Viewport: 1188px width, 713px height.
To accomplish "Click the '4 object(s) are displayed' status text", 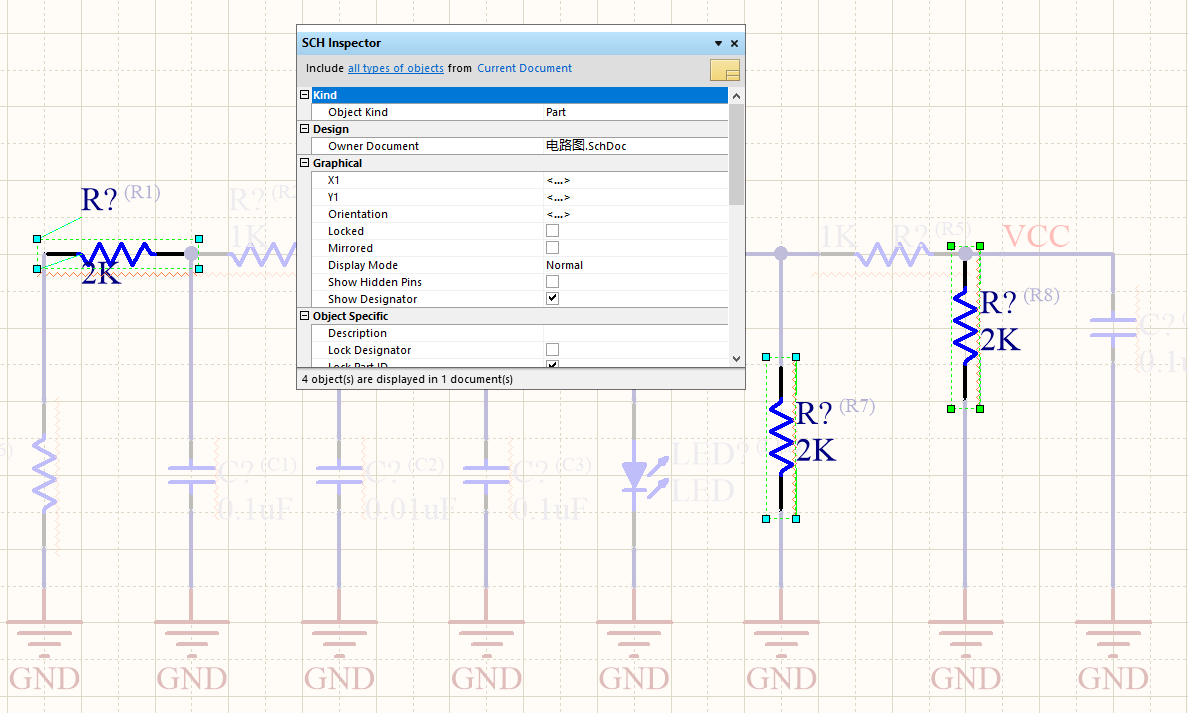I will point(407,379).
